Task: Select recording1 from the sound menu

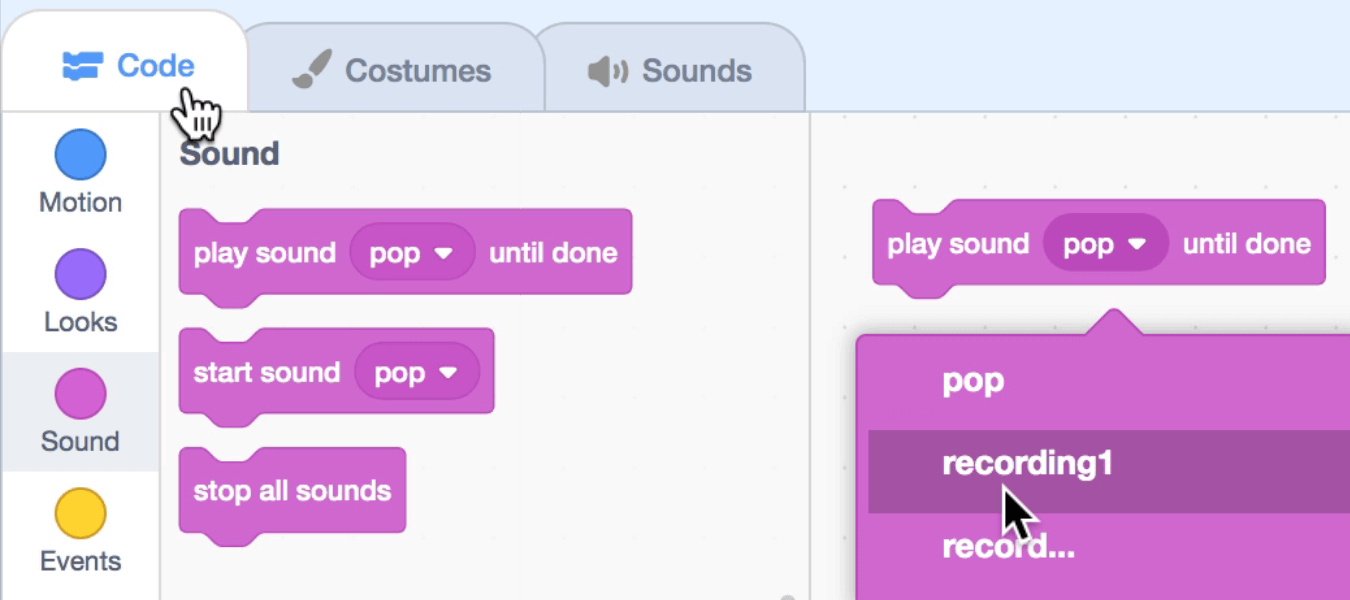Action: pos(1027,464)
